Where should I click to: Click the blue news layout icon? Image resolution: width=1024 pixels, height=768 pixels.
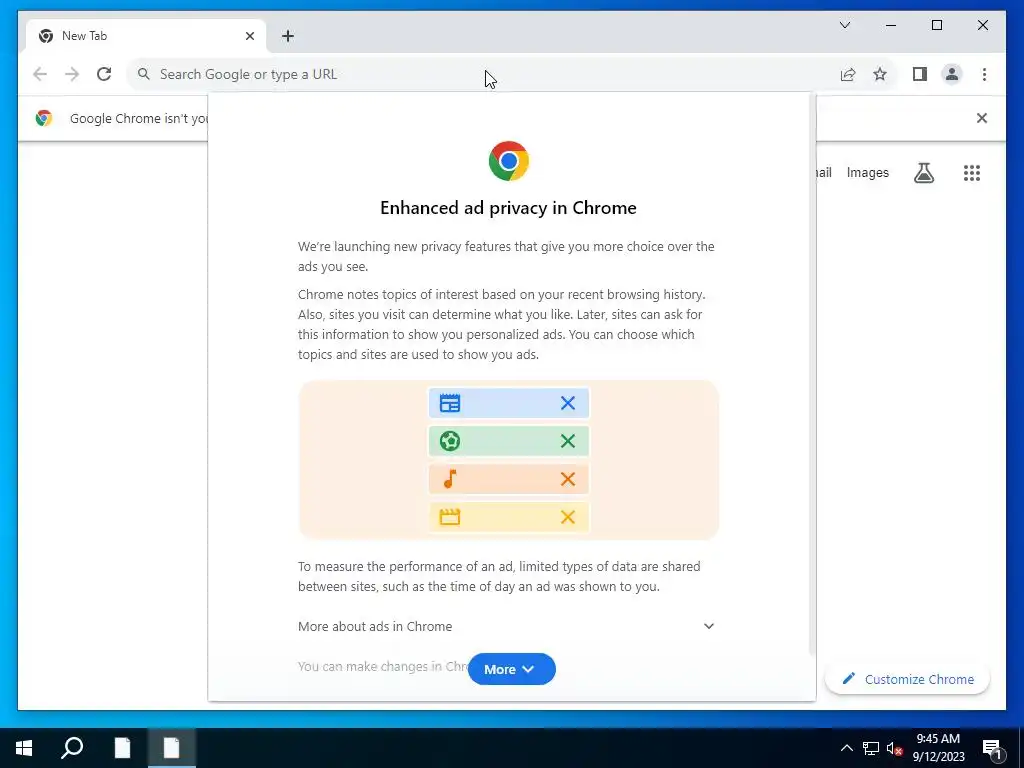point(449,403)
